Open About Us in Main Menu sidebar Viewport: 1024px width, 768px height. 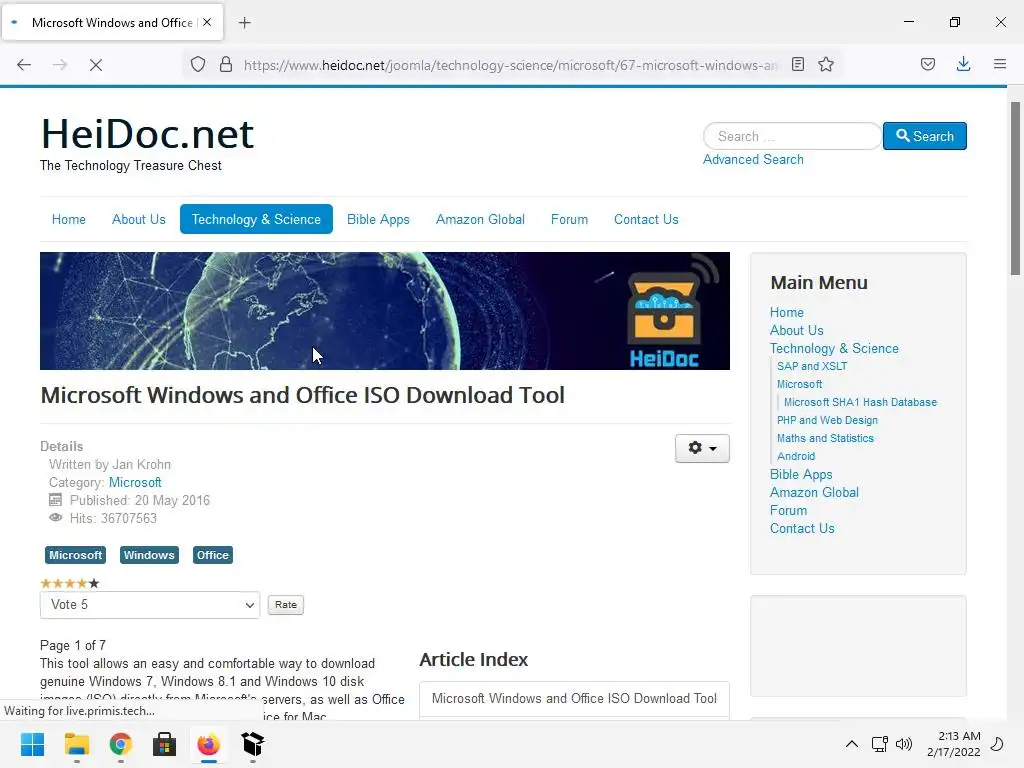click(x=797, y=330)
